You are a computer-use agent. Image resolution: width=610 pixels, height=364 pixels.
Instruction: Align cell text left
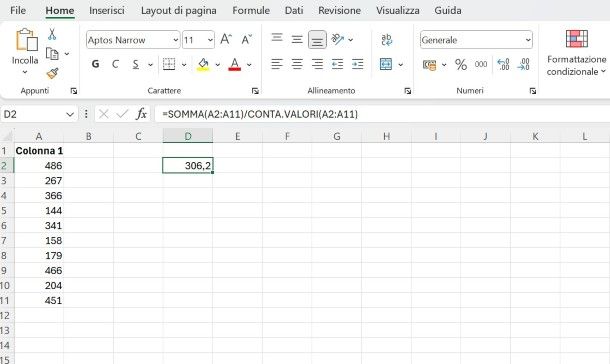click(277, 64)
